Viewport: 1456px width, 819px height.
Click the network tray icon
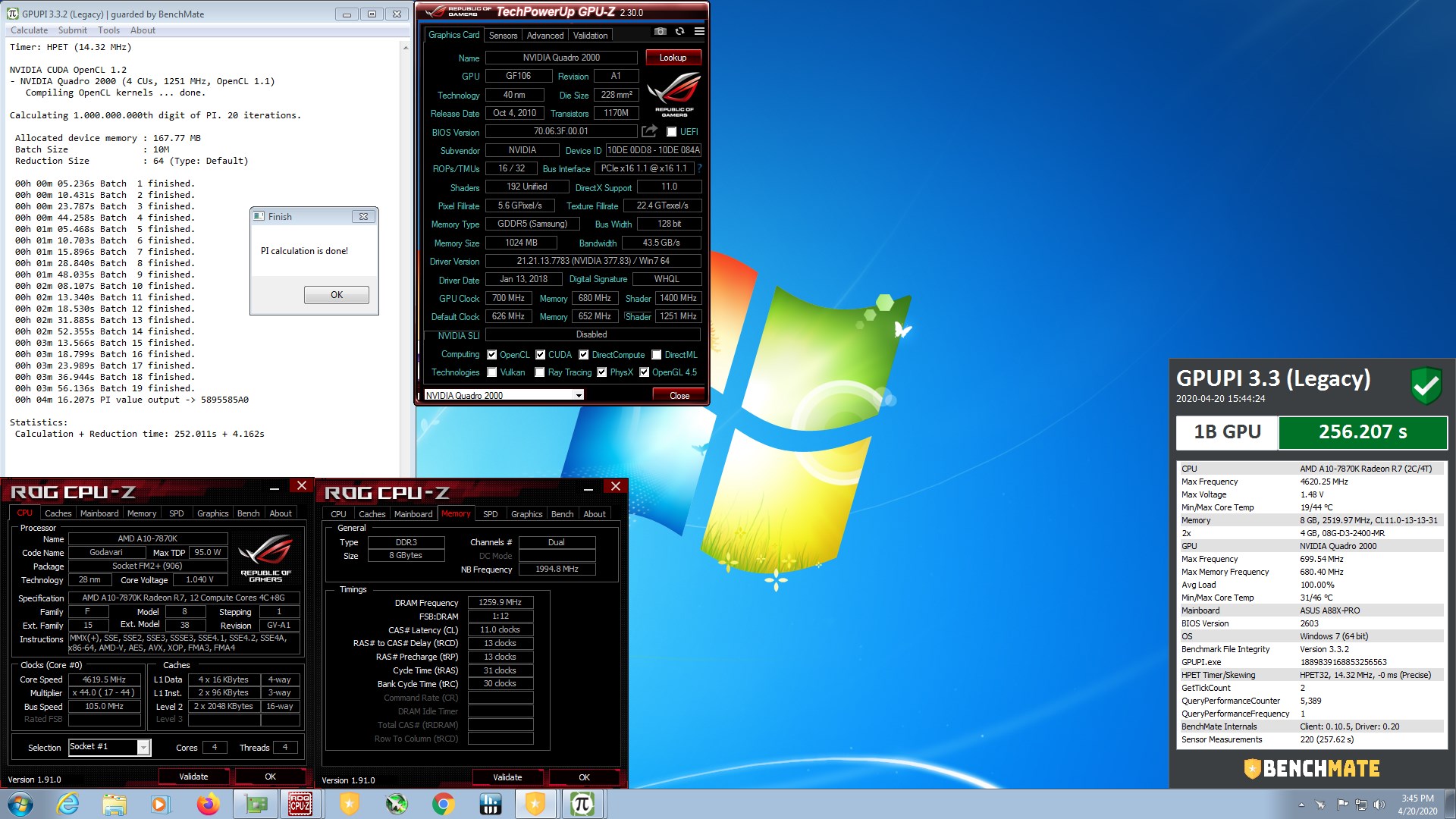(1361, 805)
